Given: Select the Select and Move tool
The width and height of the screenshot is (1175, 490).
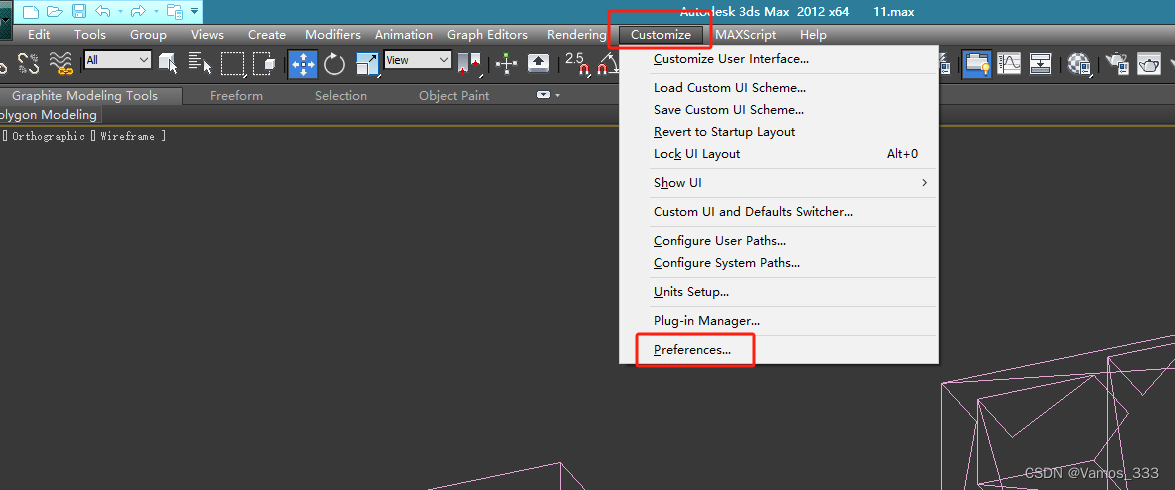Looking at the screenshot, I should coord(303,64).
